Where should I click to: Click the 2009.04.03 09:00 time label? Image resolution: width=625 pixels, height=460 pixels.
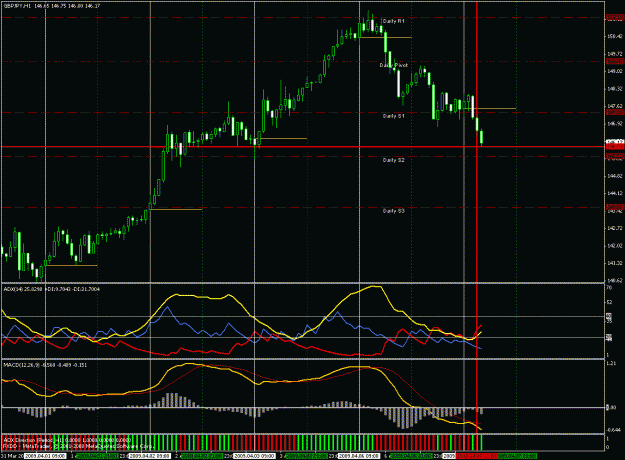click(x=254, y=456)
